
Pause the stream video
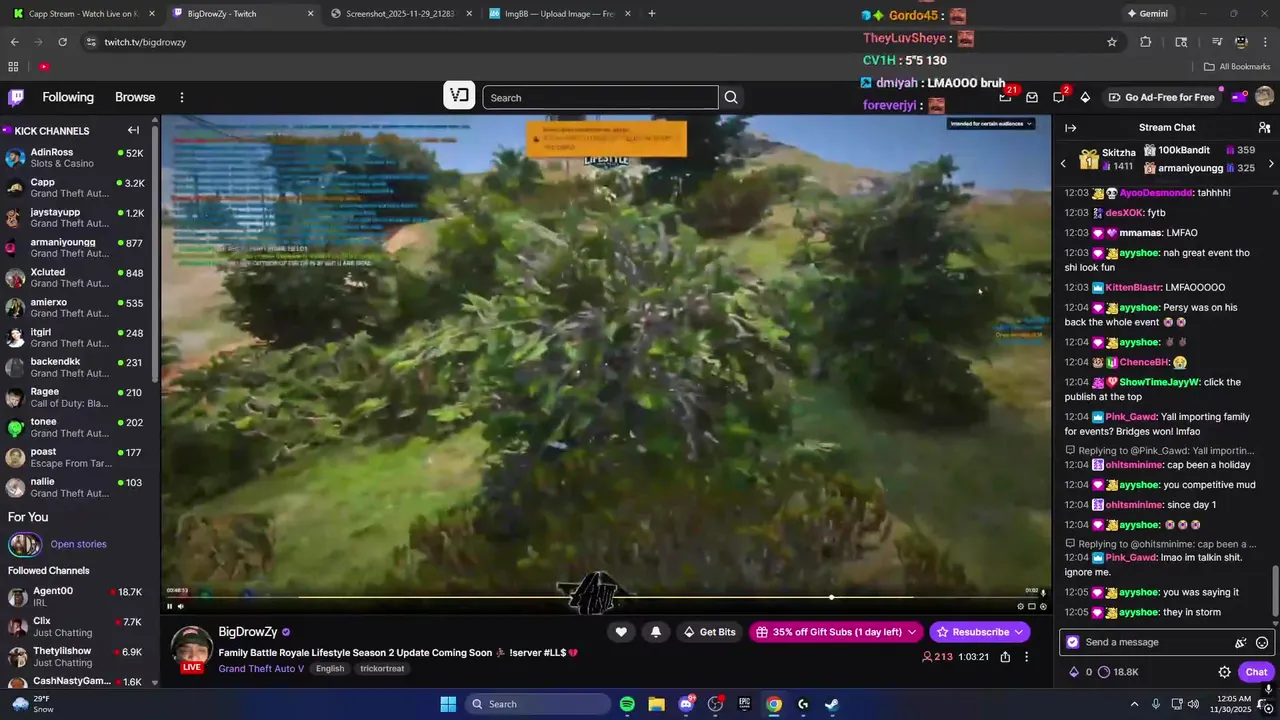tap(169, 606)
